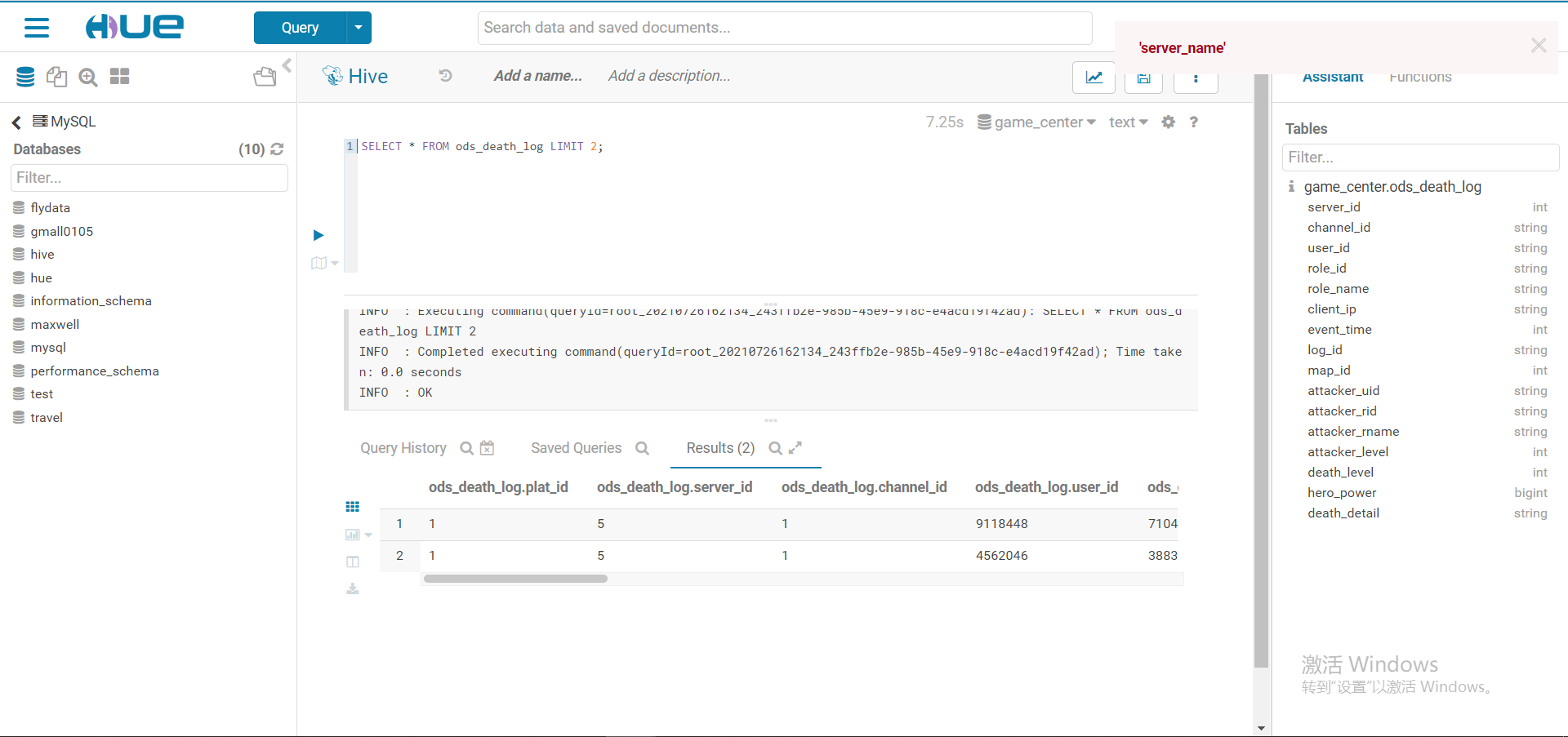Image resolution: width=1568 pixels, height=737 pixels.
Task: Switch to the Saved Queries tab
Action: coord(577,448)
